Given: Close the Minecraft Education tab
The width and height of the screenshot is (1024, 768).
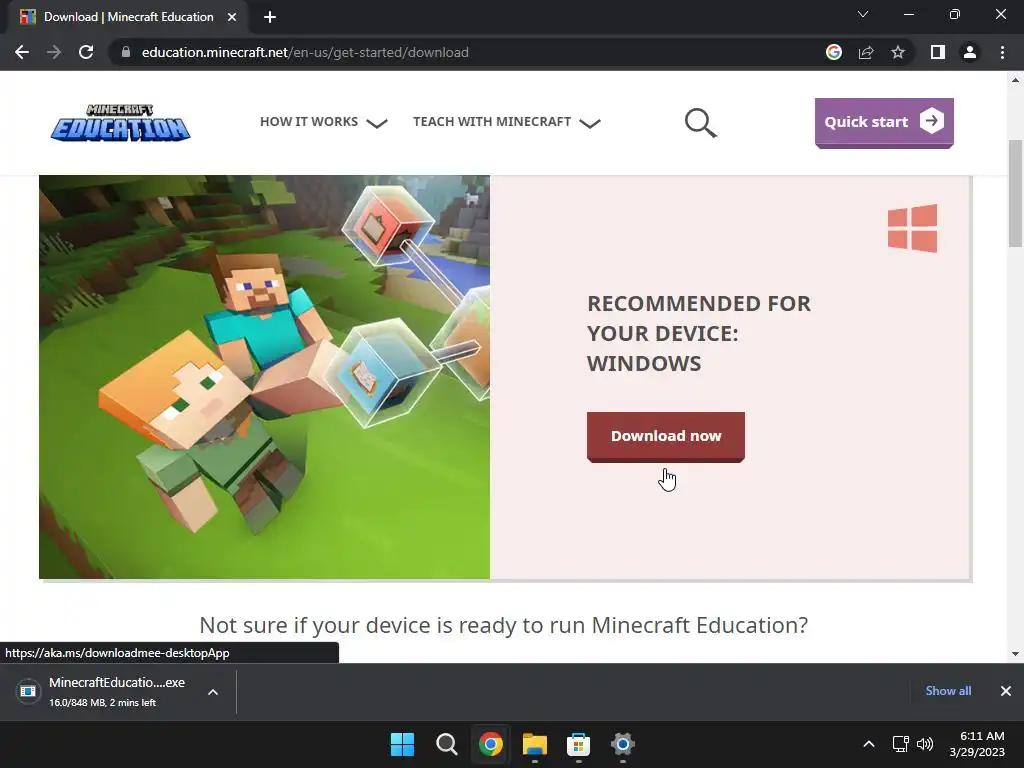Looking at the screenshot, I should point(232,17).
